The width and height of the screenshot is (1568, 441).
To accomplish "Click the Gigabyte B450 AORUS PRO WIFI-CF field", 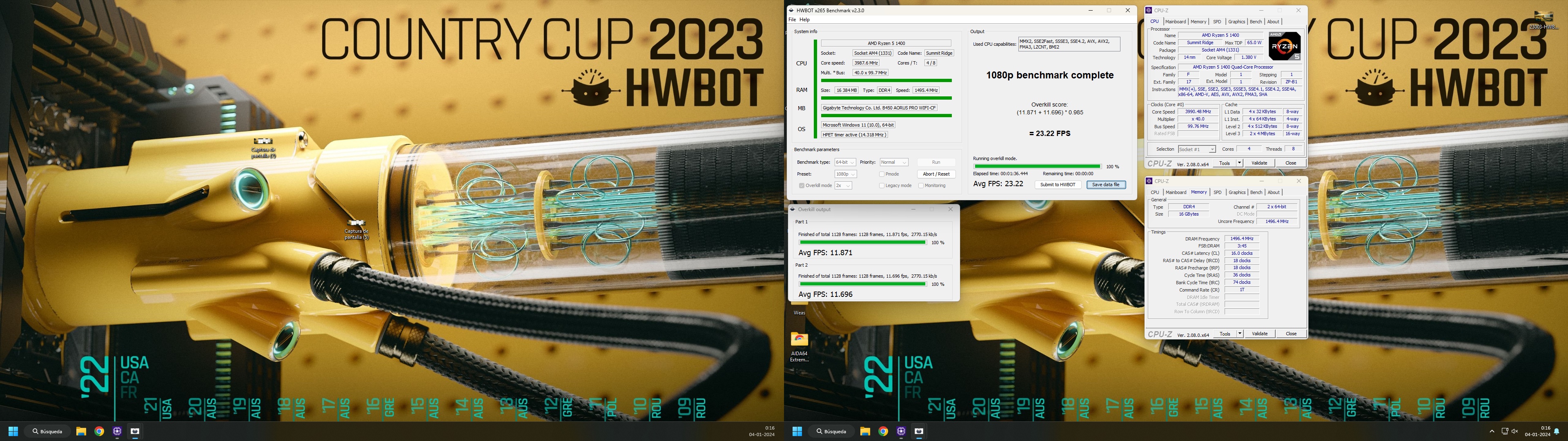I will pyautogui.click(x=879, y=108).
